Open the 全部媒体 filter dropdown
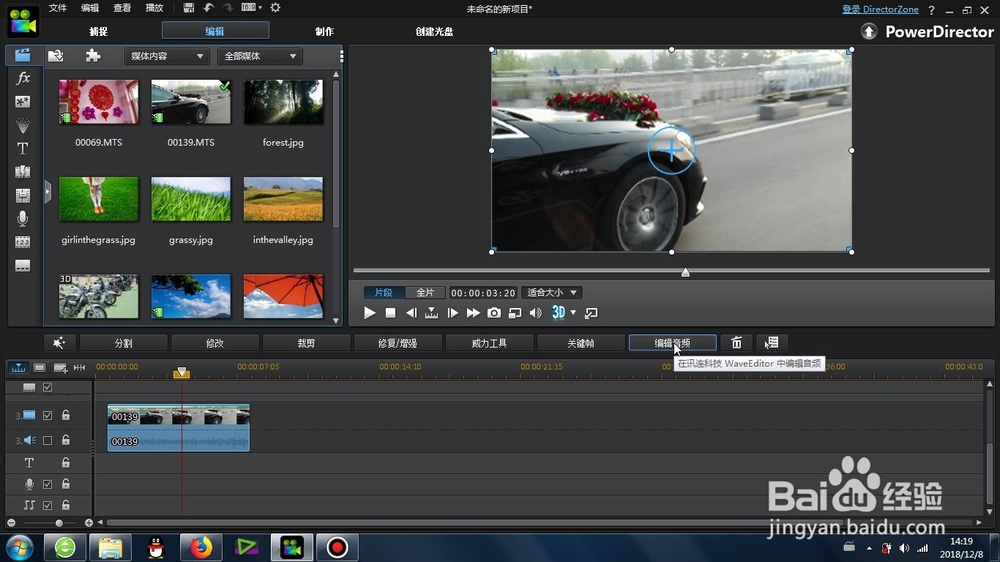 (259, 56)
